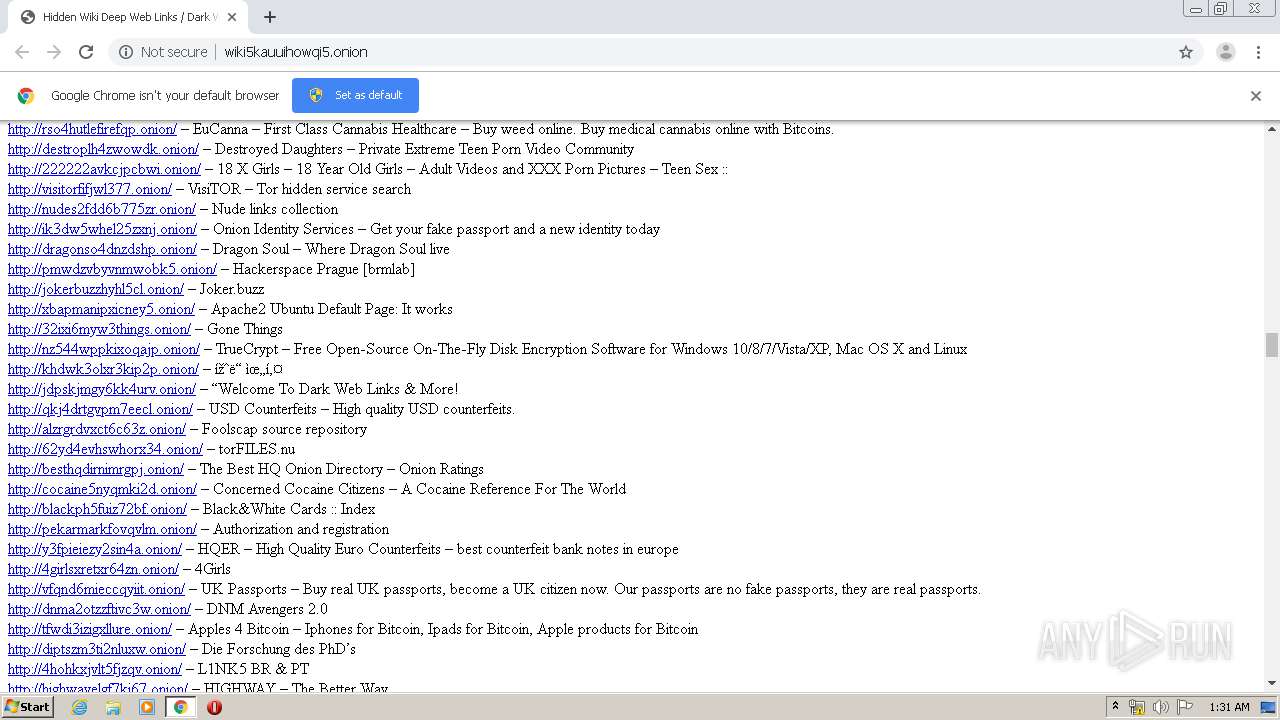Image resolution: width=1280 pixels, height=720 pixels.
Task: Click the page scrollbar up arrow
Action: pyautogui.click(x=1272, y=129)
